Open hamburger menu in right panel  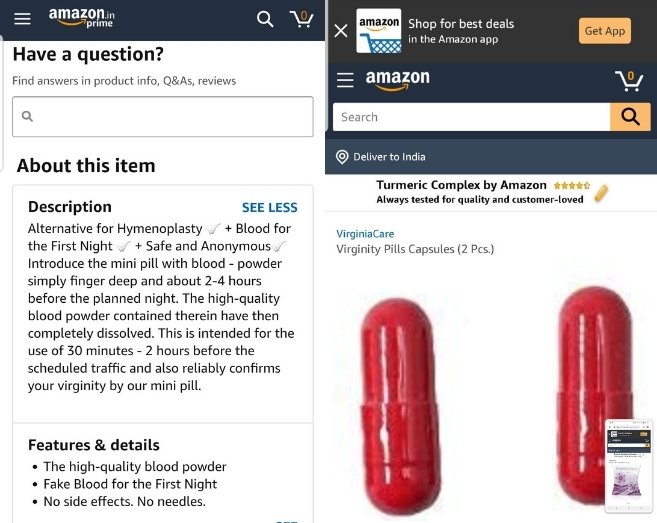coord(345,80)
